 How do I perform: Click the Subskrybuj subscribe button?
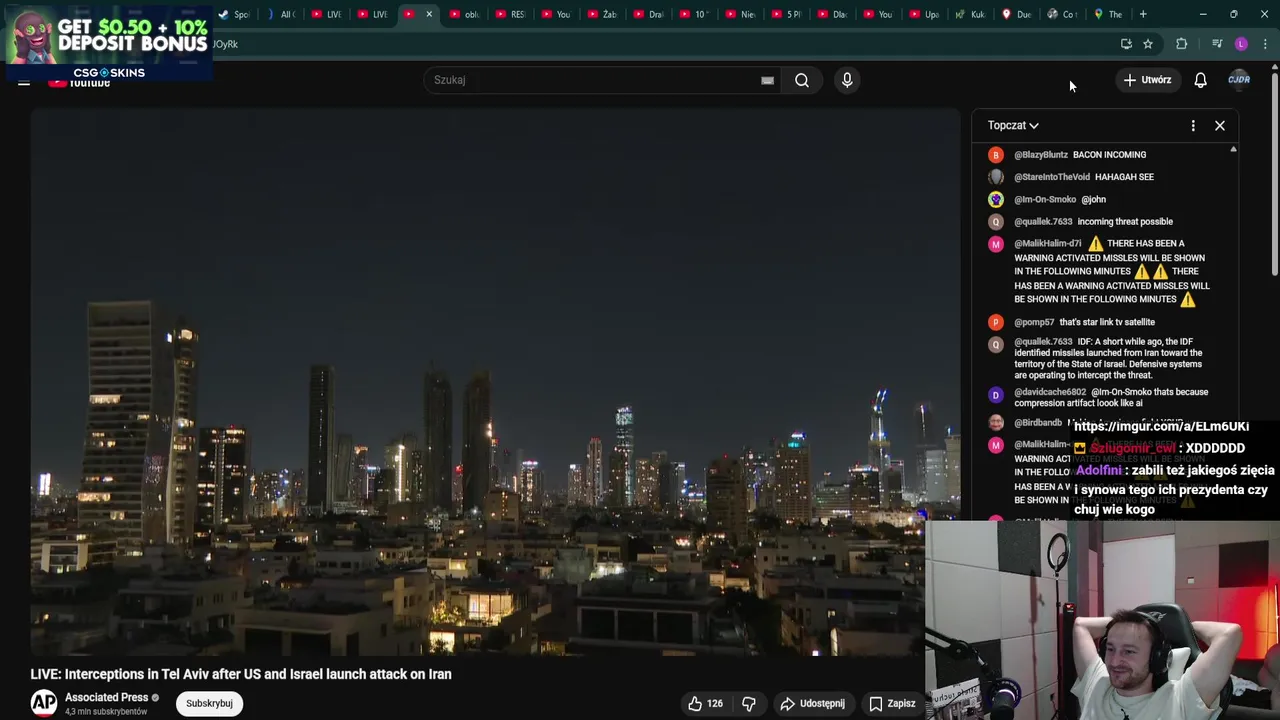209,703
